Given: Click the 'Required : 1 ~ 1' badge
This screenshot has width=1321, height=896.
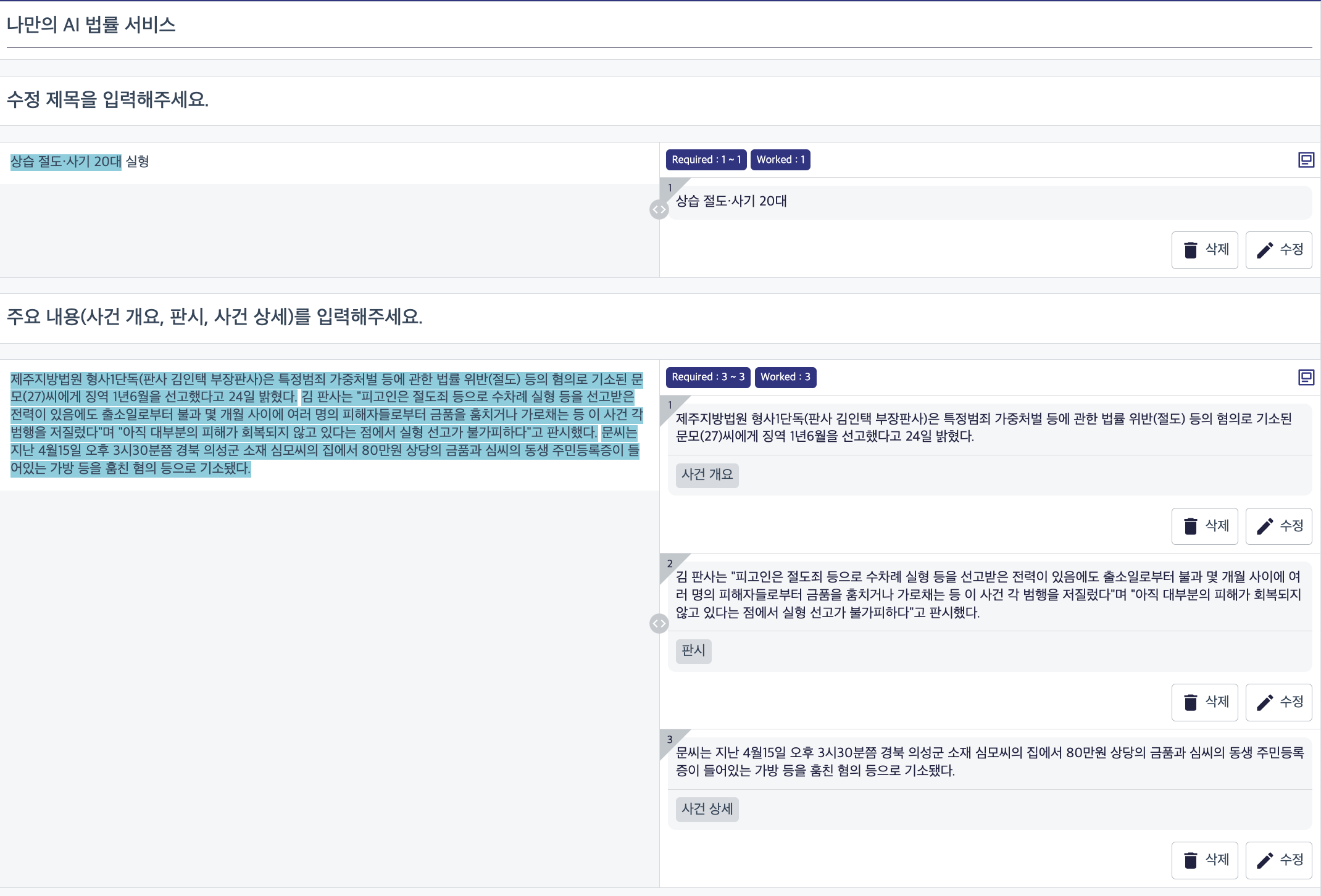Looking at the screenshot, I should [x=706, y=160].
